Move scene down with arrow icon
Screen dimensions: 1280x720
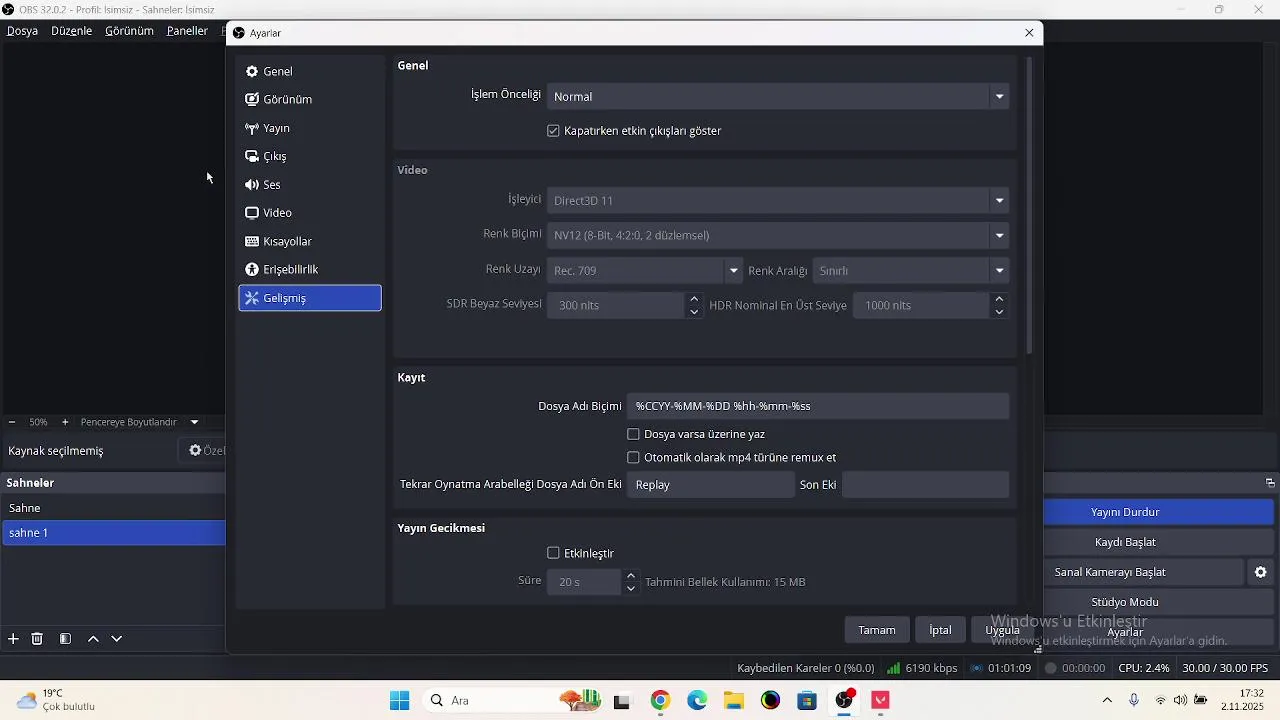click(117, 639)
